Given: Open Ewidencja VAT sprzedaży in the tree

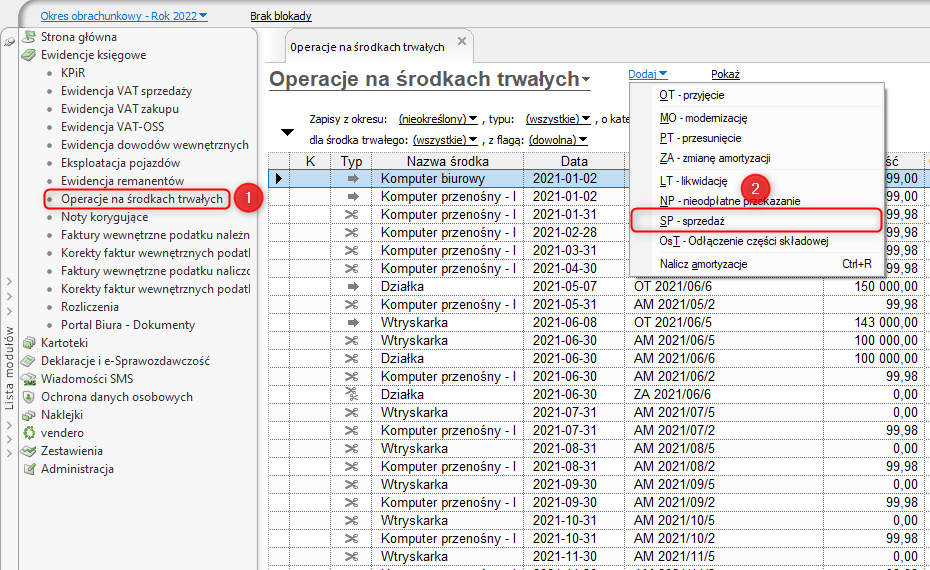Looking at the screenshot, I should point(126,91).
